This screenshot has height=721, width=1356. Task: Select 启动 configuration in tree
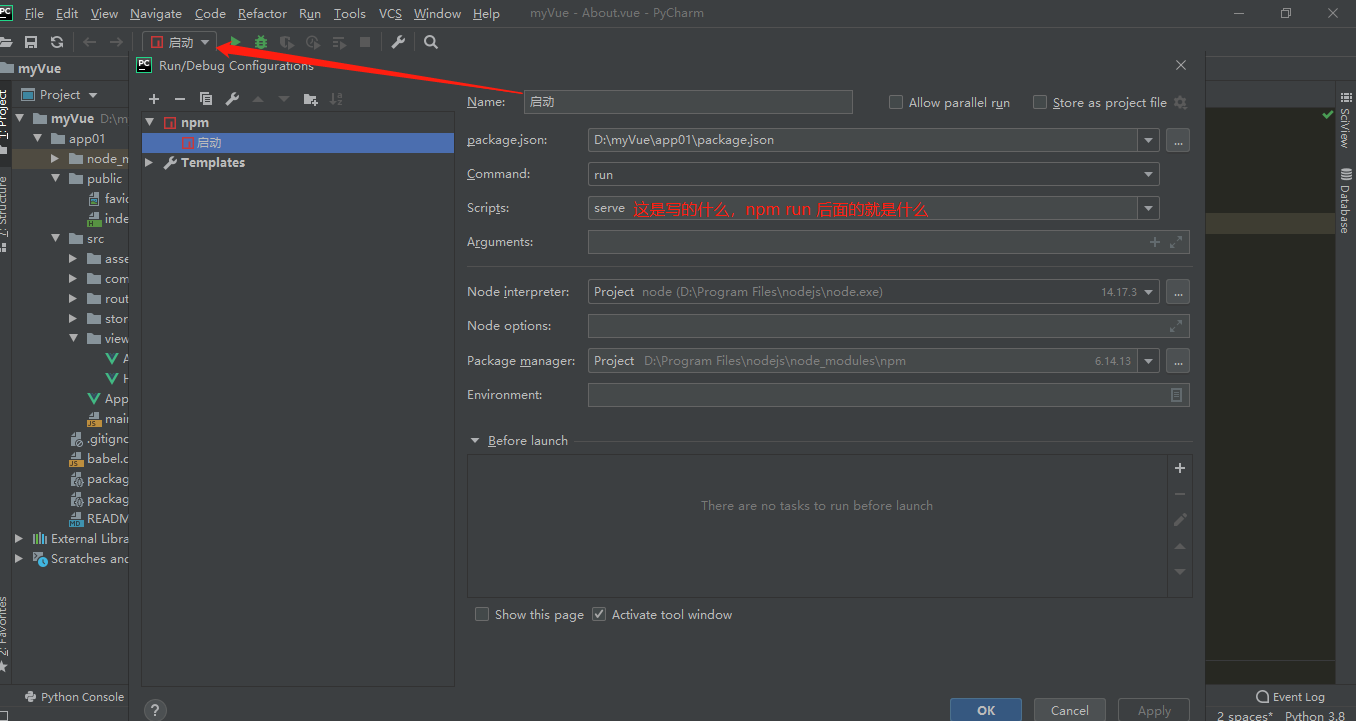click(298, 143)
